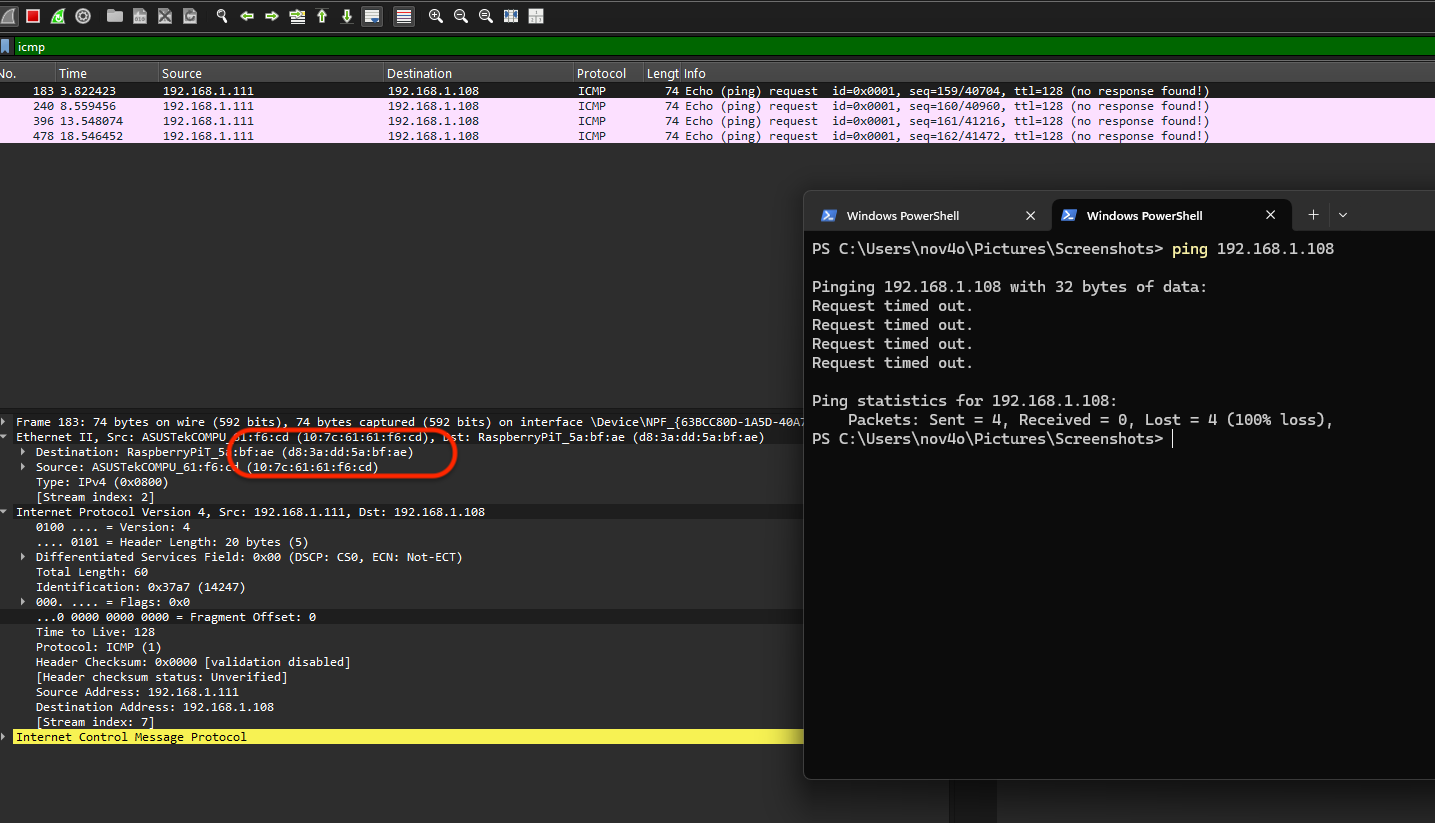Add a new terminal tab
Screen dimensions: 1435x823
[x=1313, y=215]
